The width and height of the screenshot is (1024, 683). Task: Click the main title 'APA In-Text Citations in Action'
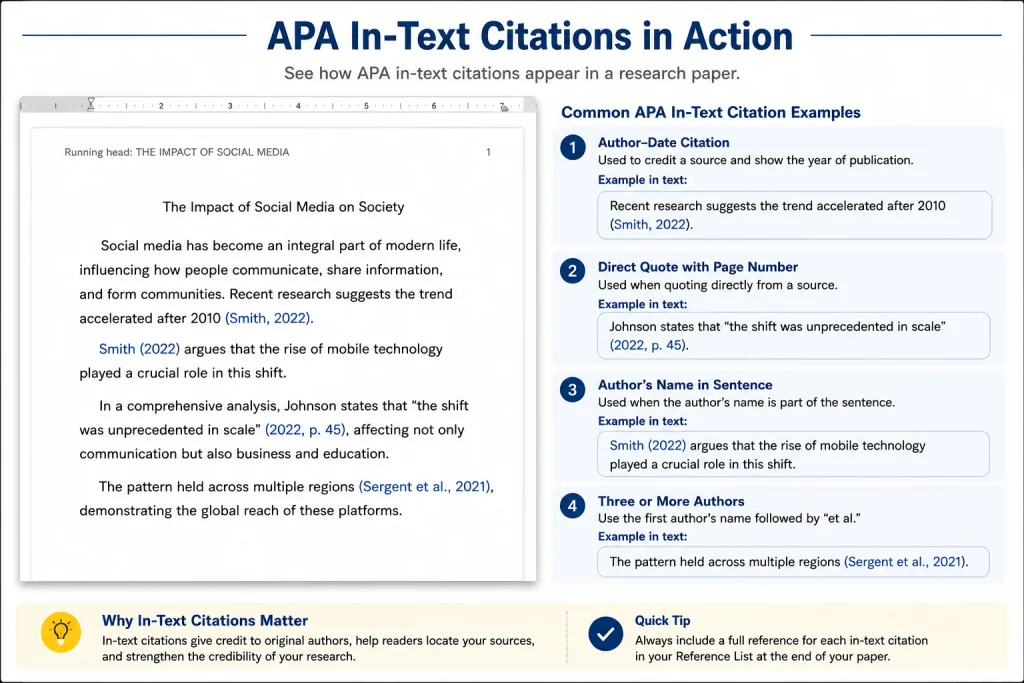point(530,36)
